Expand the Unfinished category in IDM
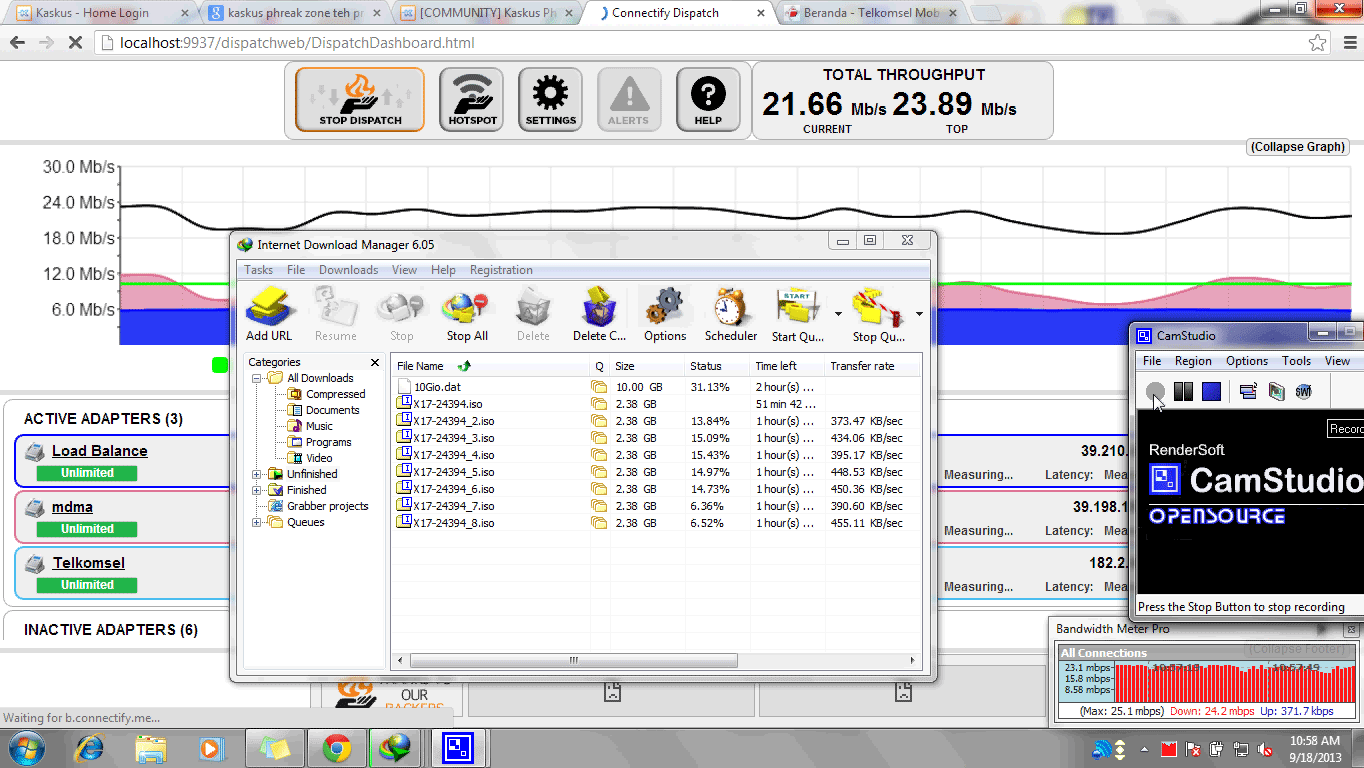Viewport: 1364px width, 768px height. click(258, 473)
